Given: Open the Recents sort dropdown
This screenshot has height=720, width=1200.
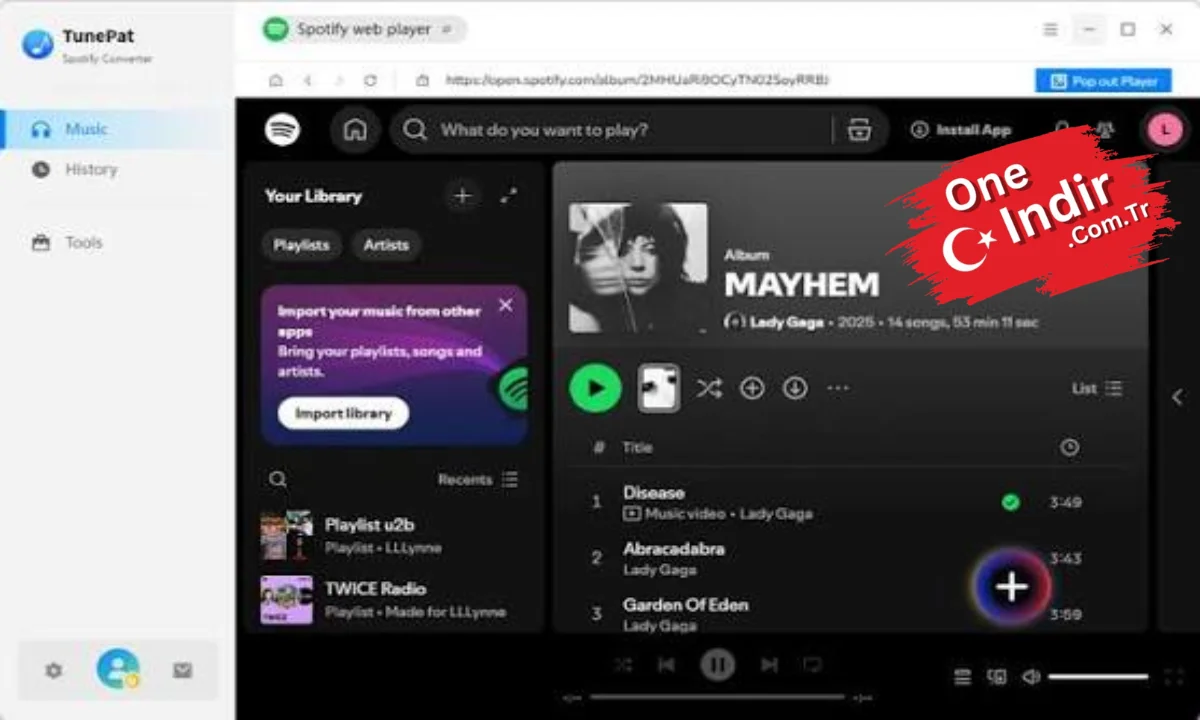Looking at the screenshot, I should coord(478,480).
